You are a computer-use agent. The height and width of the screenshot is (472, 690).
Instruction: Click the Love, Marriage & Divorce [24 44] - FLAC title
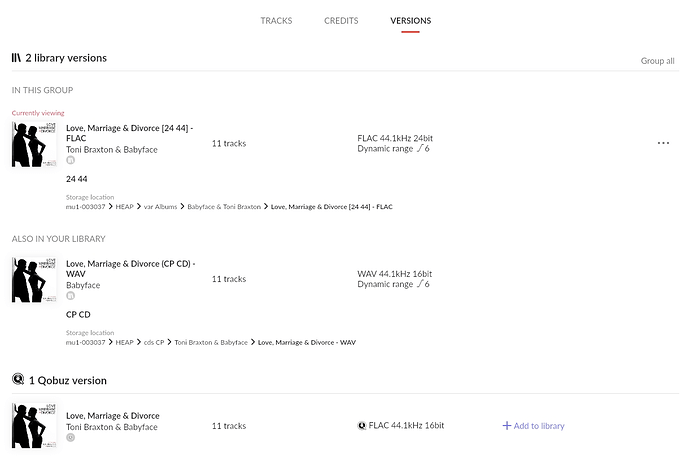coord(129,133)
